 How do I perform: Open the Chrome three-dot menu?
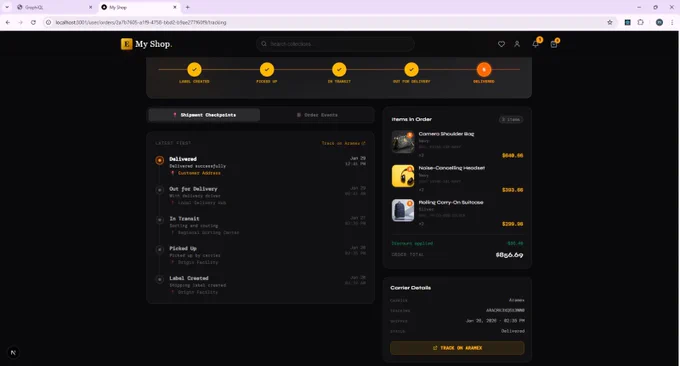tap(672, 23)
